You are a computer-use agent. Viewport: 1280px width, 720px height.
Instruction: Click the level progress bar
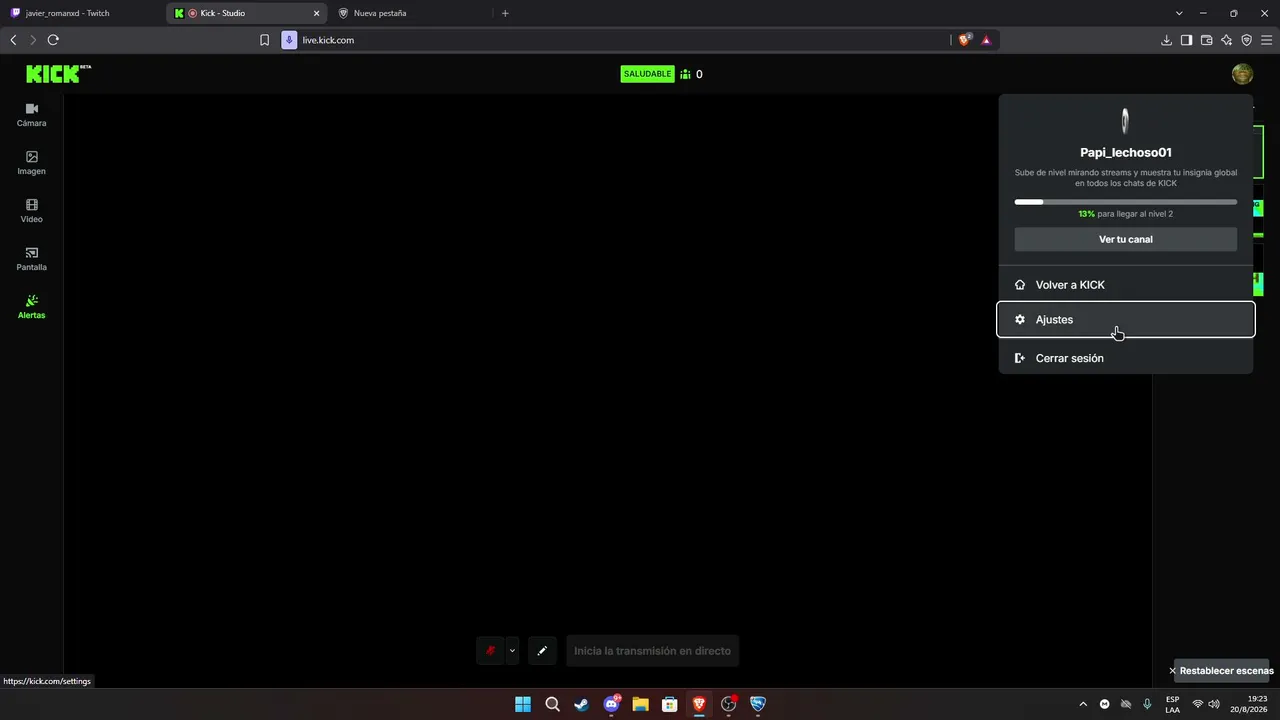coord(1126,202)
